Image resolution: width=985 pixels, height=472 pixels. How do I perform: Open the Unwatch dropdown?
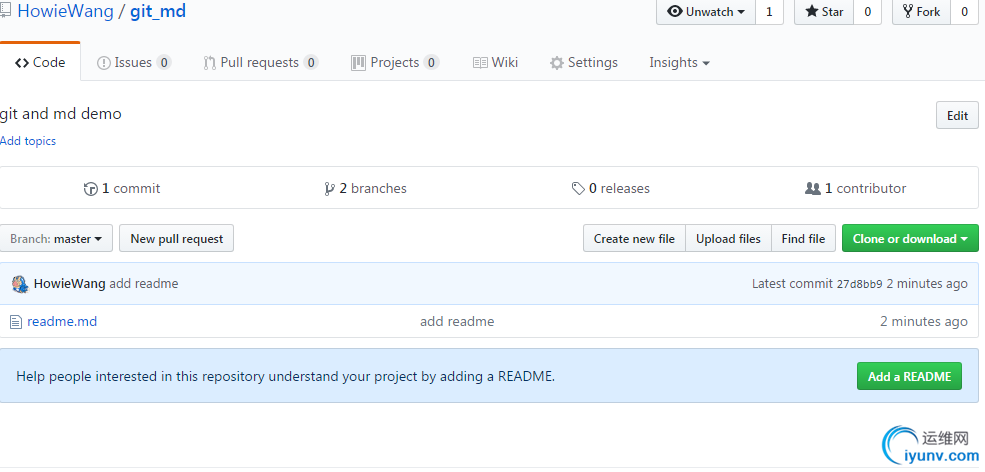(706, 12)
